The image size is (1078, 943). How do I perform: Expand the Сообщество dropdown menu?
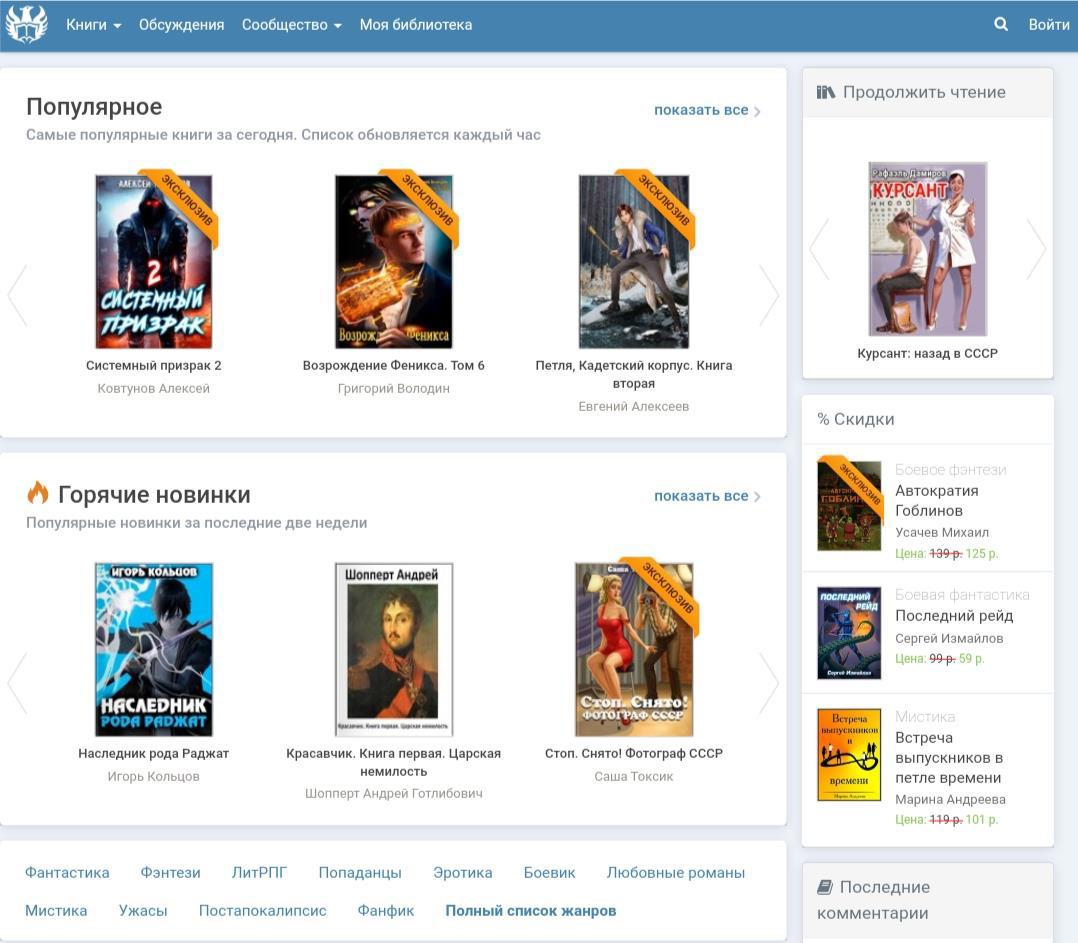tap(291, 25)
